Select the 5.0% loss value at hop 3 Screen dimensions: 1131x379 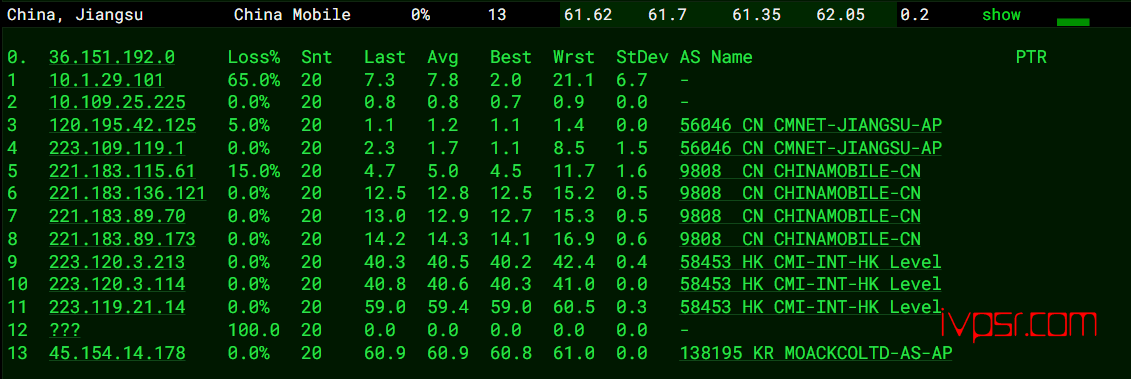click(249, 125)
